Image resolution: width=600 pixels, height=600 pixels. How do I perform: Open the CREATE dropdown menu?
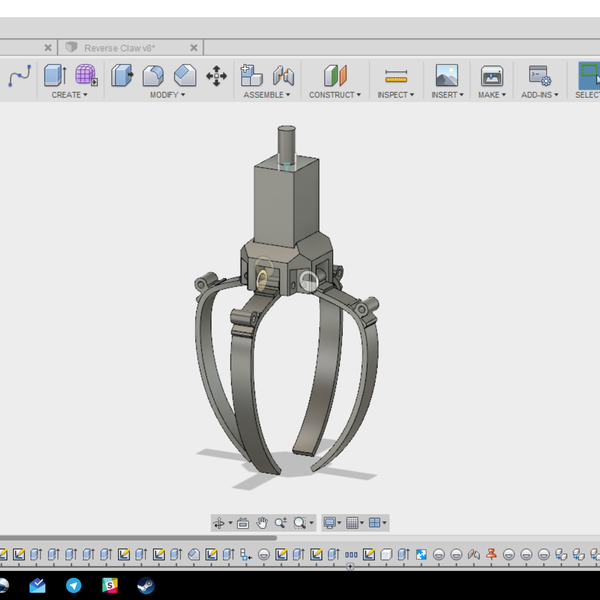[x=69, y=95]
